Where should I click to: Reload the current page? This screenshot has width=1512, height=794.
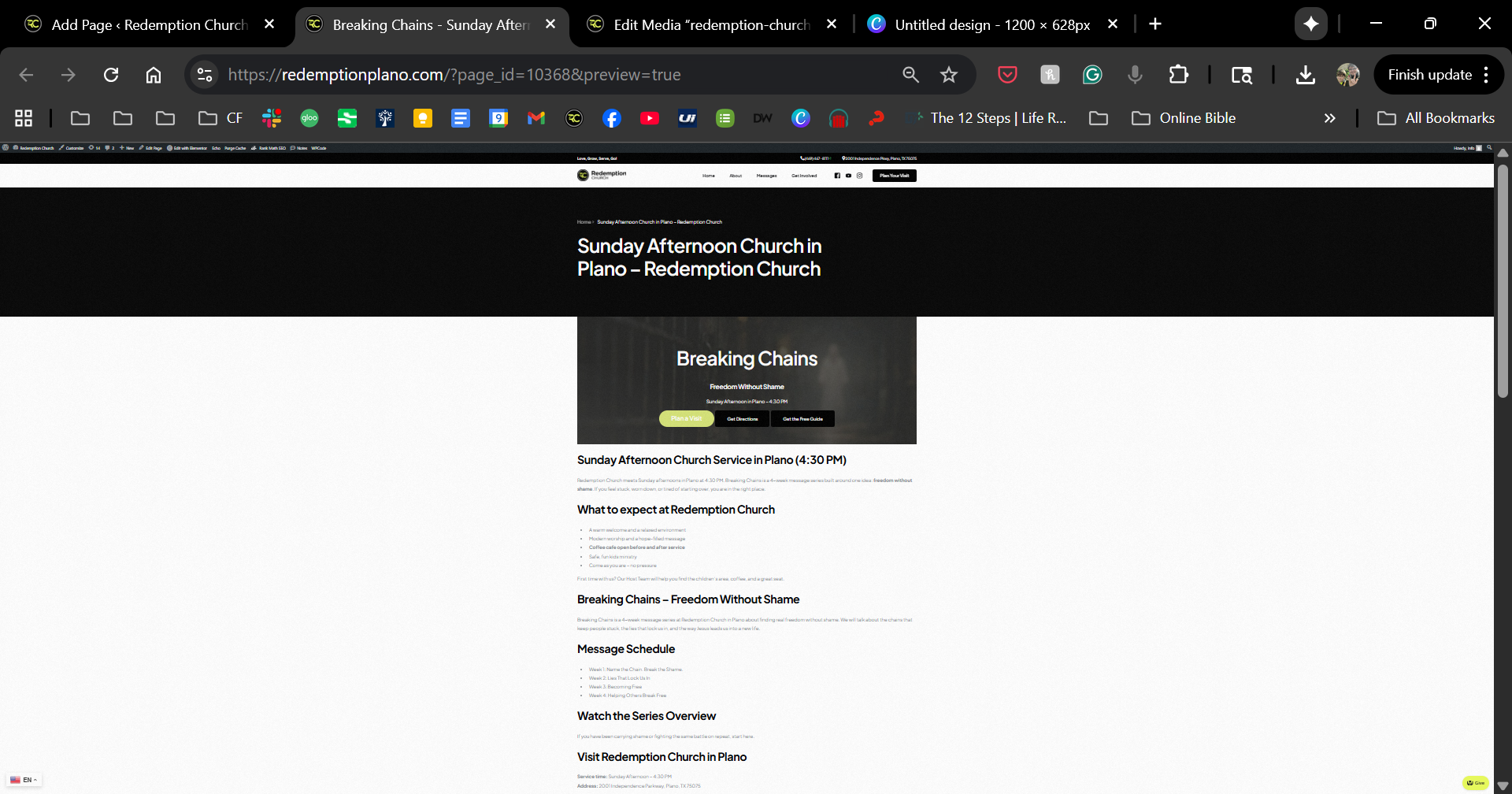111,75
